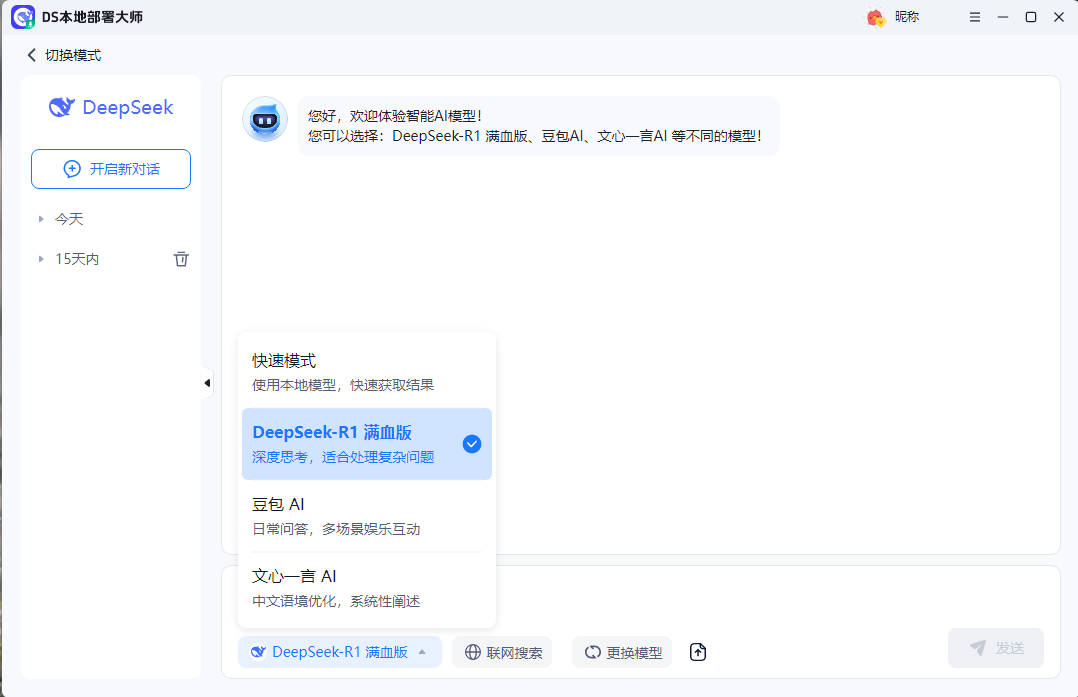
Task: Click the refresh icon on 更换模型 button
Action: pyautogui.click(x=593, y=652)
